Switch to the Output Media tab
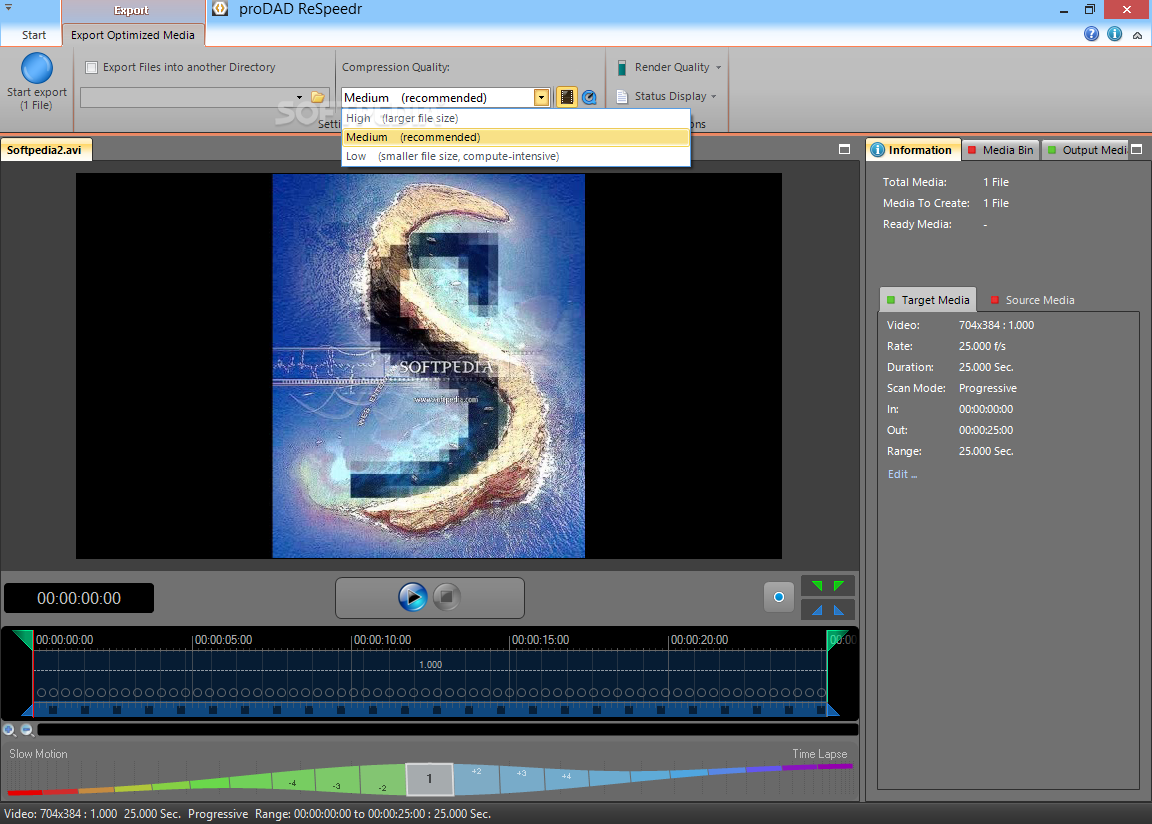 1086,150
